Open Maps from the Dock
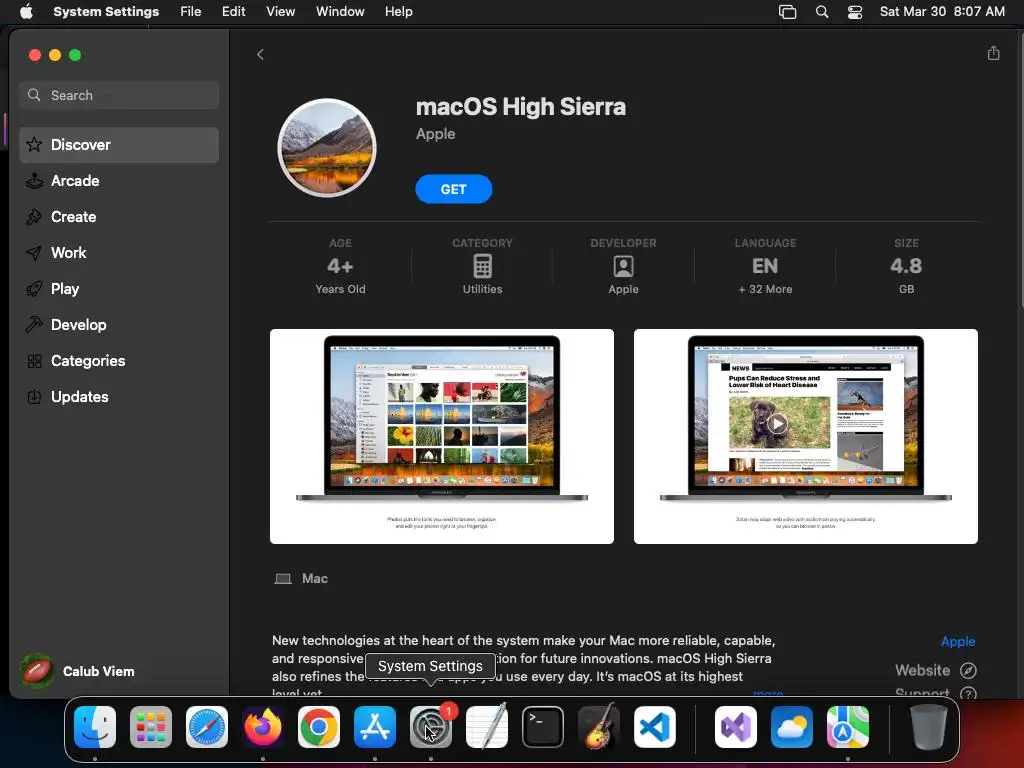 (848, 727)
